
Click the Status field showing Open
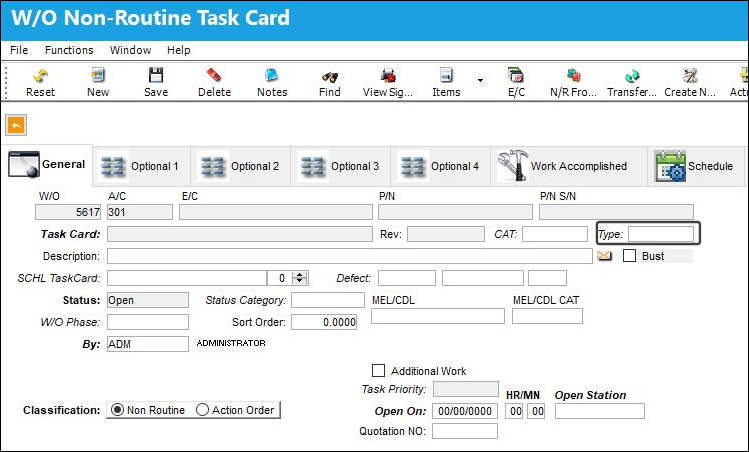[x=148, y=300]
